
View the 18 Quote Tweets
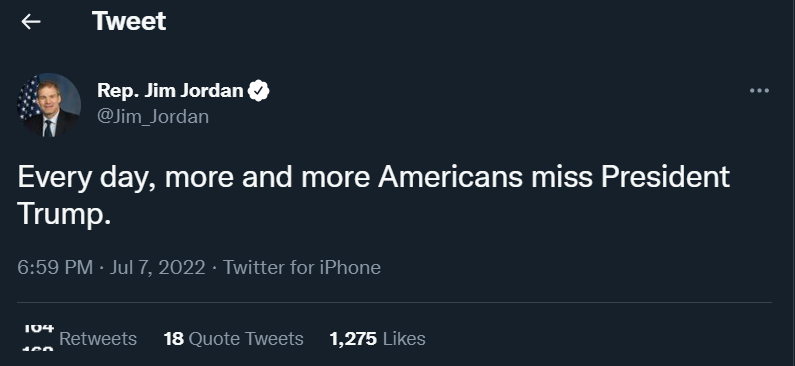[233, 339]
